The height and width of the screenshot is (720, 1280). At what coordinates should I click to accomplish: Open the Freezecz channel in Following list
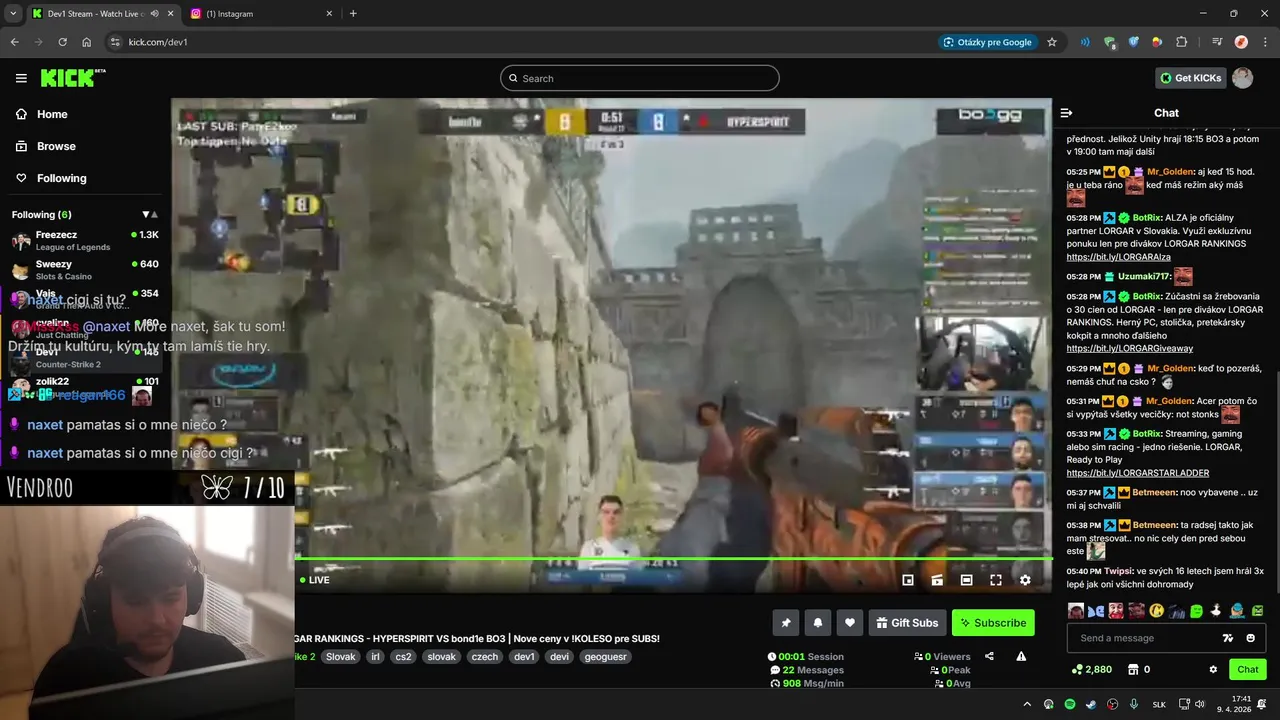(x=85, y=240)
